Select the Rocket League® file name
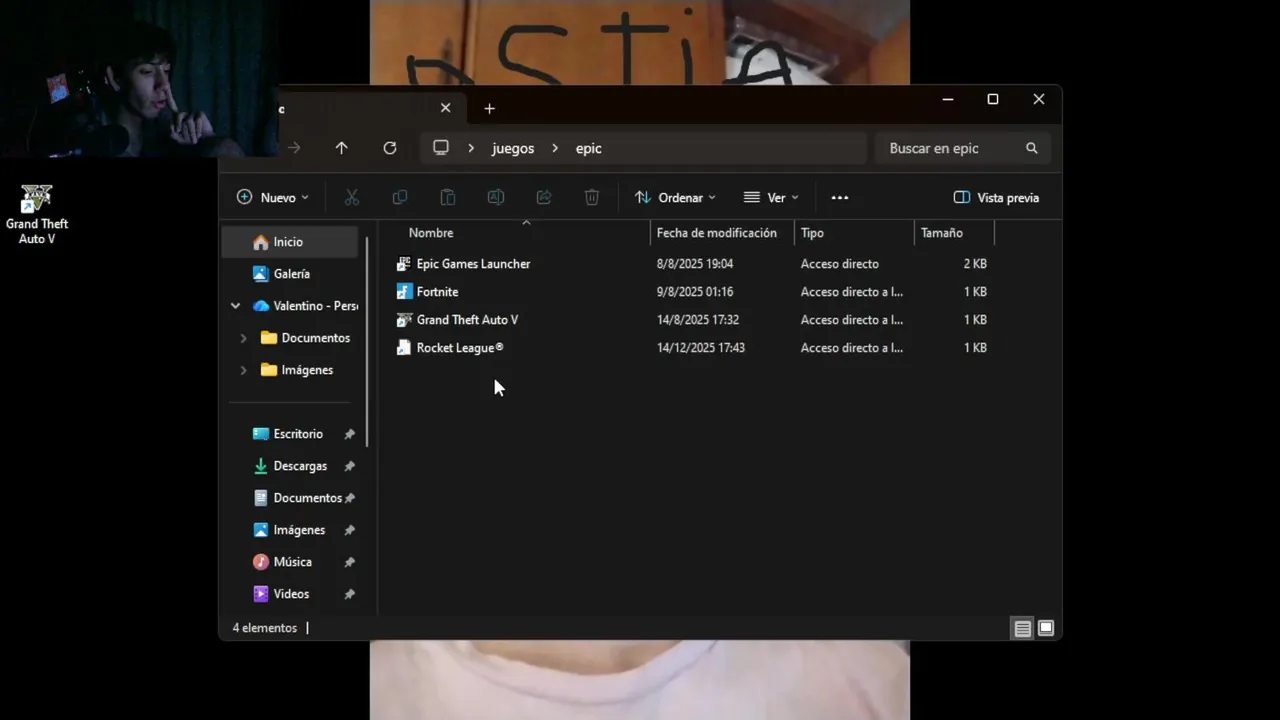 click(x=460, y=348)
